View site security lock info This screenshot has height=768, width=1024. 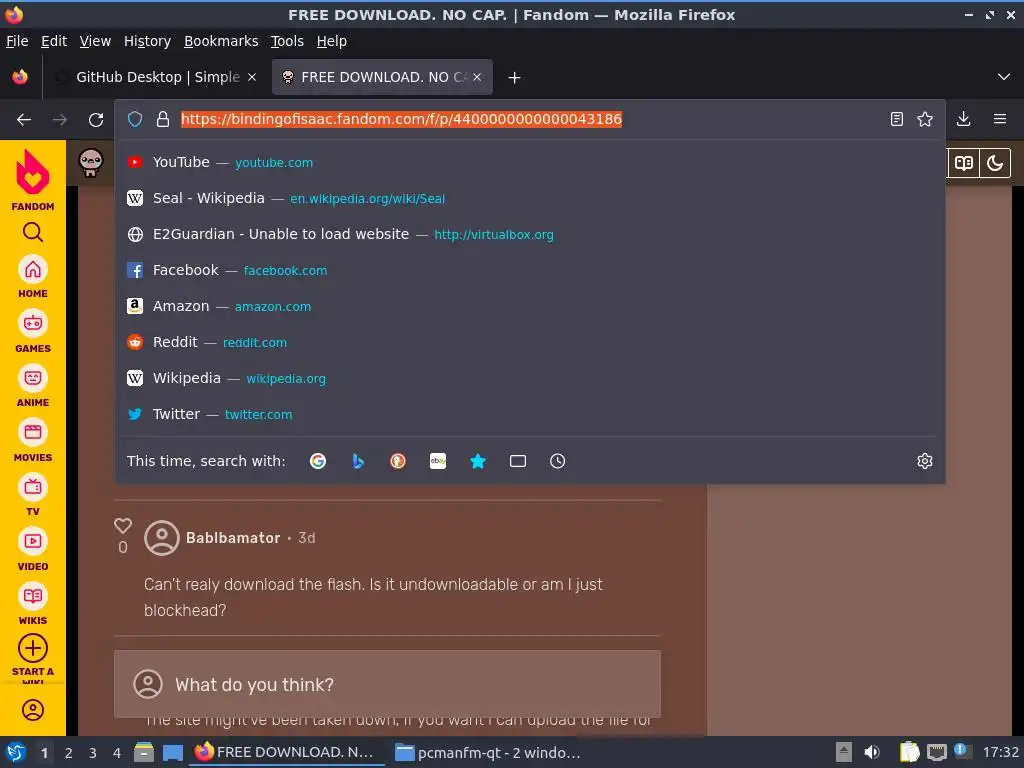(163, 120)
